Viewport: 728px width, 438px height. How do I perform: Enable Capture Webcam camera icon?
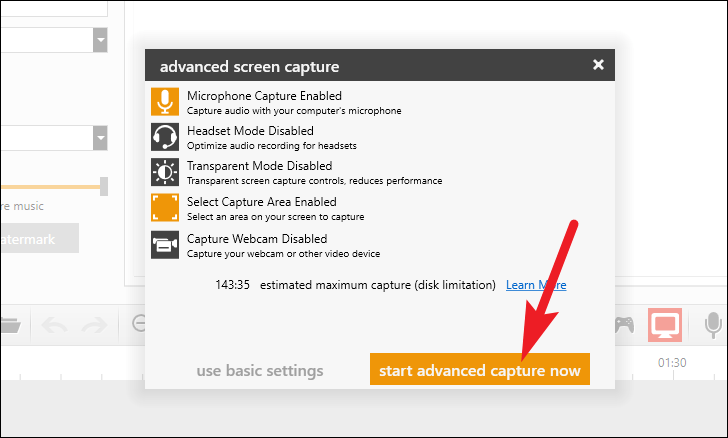164,245
